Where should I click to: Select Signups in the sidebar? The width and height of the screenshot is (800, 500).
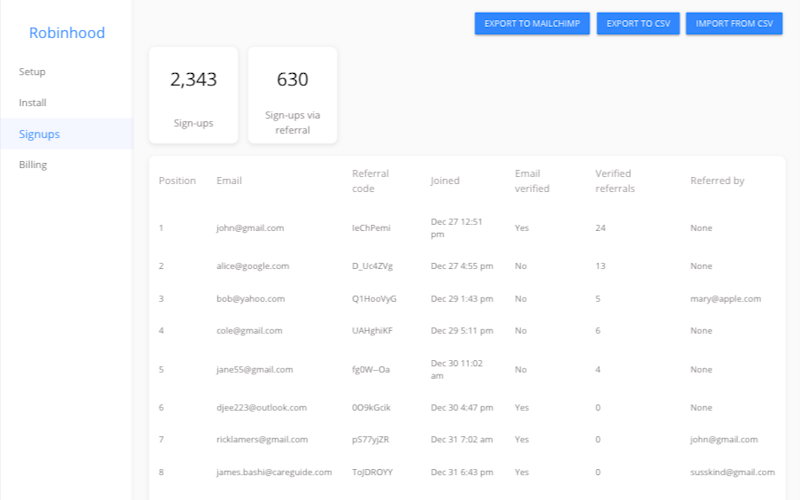pos(39,134)
